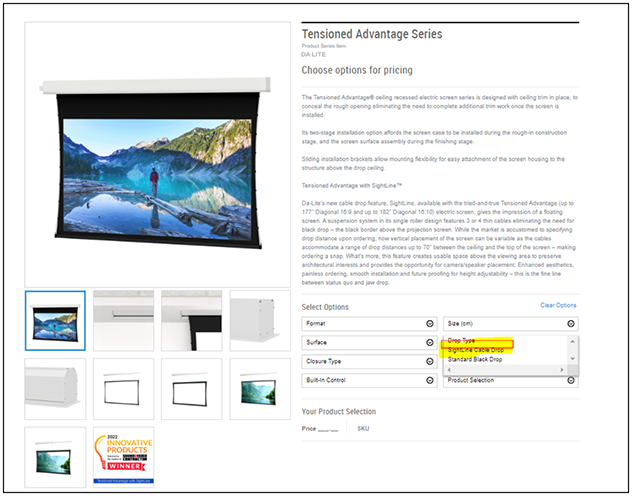The image size is (632, 496).
Task: Click the Clear Options link
Action: pyautogui.click(x=558, y=305)
